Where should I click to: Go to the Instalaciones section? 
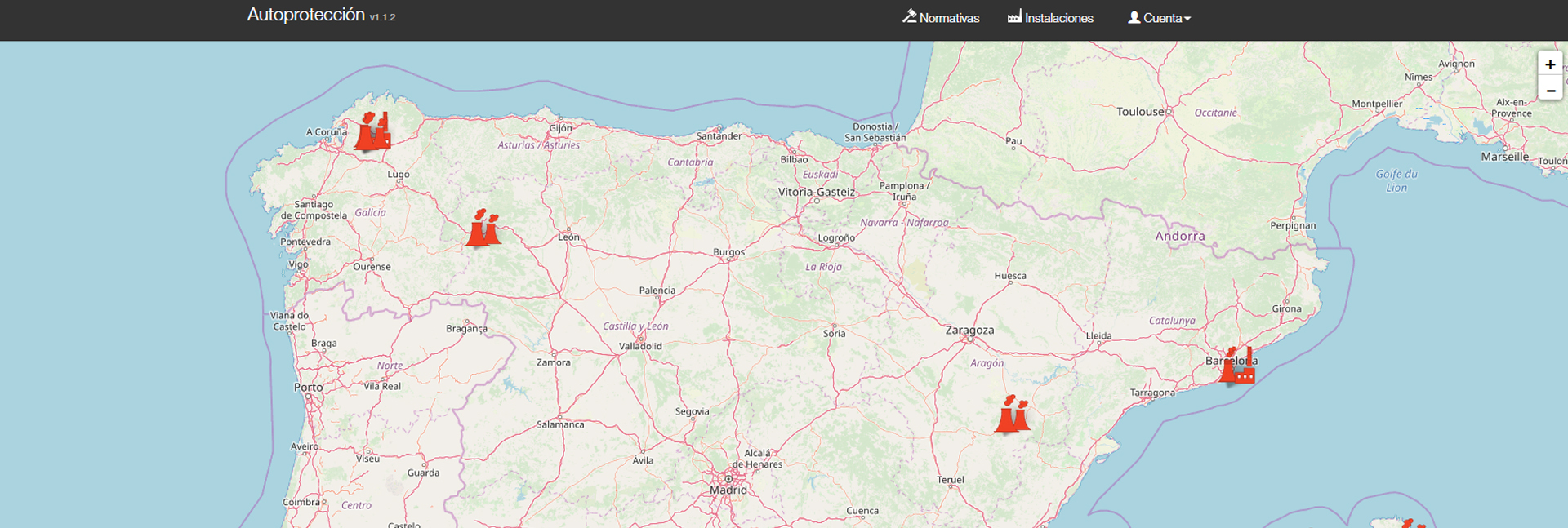point(1058,18)
